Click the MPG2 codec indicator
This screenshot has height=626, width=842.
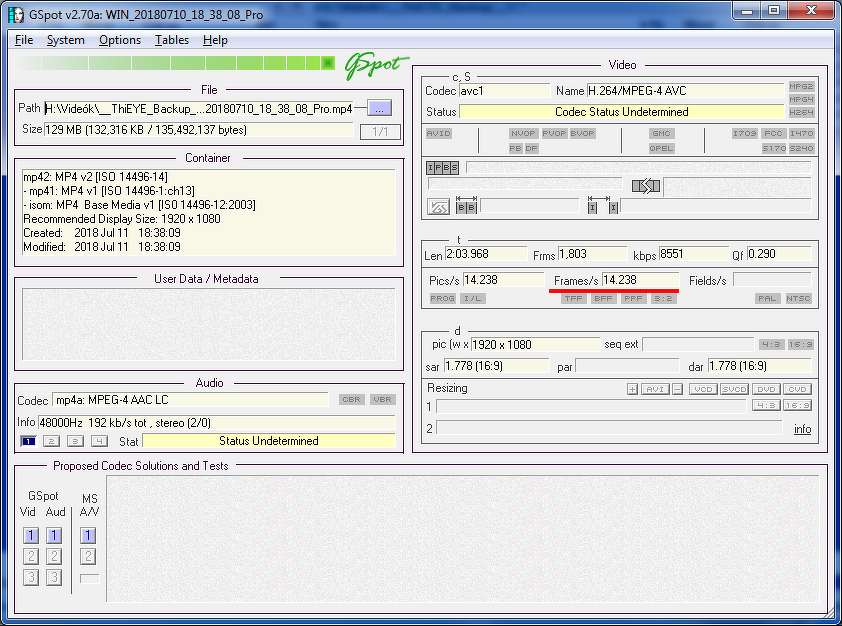[801, 86]
